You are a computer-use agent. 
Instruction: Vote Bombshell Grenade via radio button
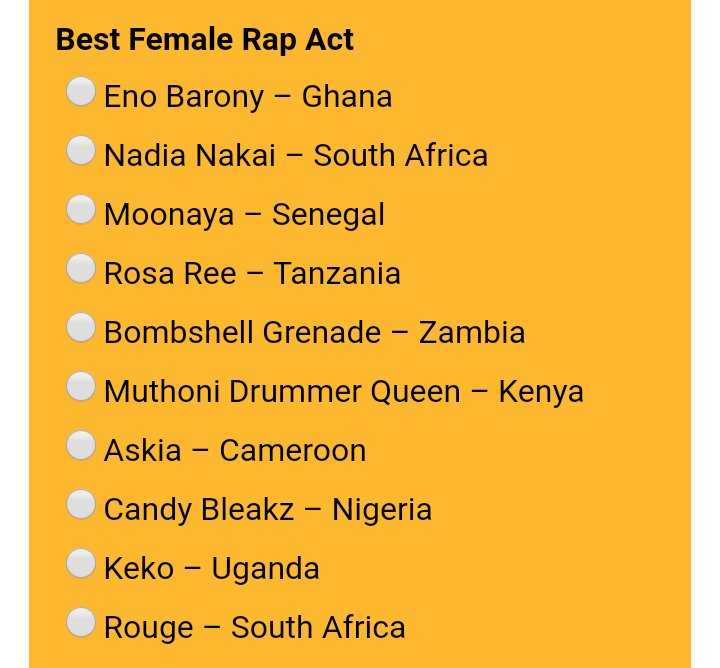click(x=81, y=328)
